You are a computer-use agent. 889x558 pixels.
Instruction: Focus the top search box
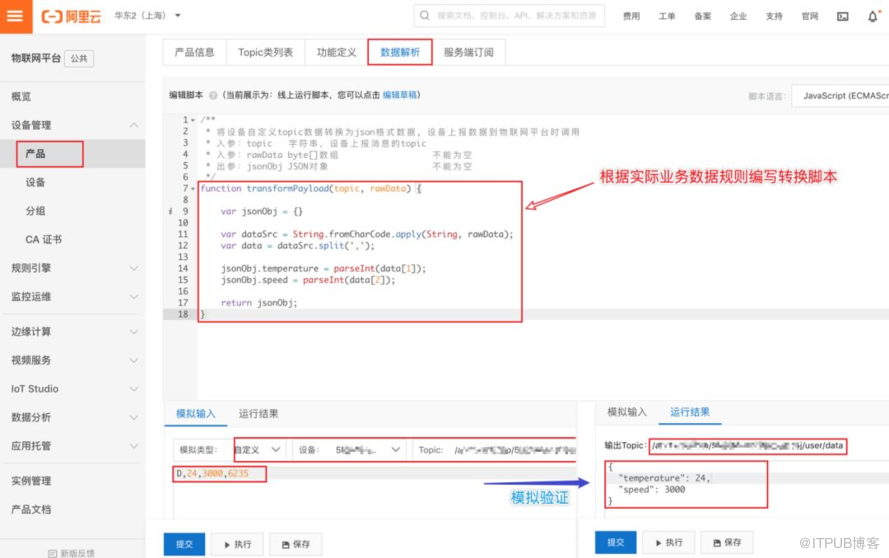pos(509,16)
